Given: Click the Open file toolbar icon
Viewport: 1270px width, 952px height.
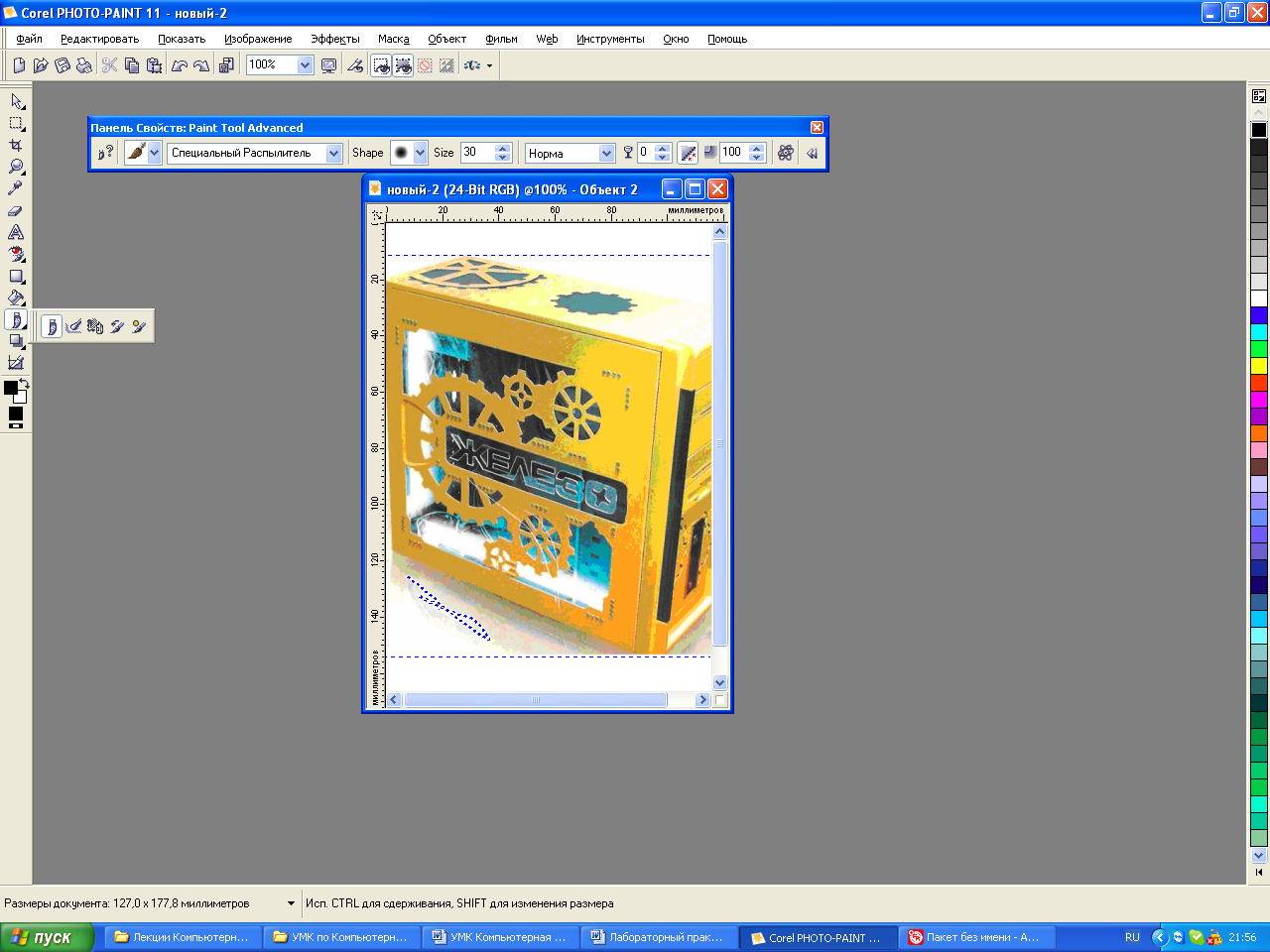Looking at the screenshot, I should point(41,65).
